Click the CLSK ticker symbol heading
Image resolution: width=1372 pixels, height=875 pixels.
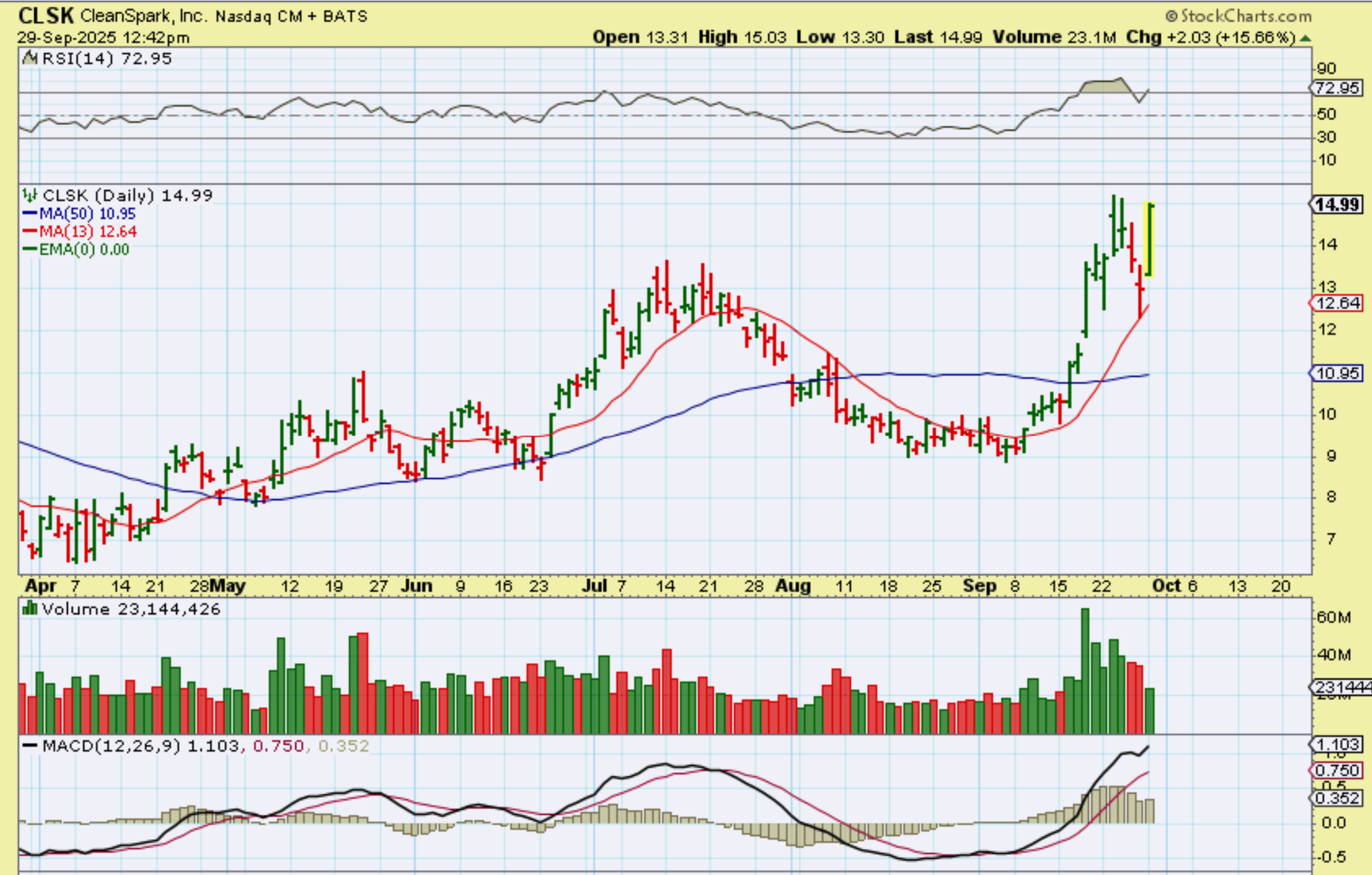pyautogui.click(x=46, y=15)
